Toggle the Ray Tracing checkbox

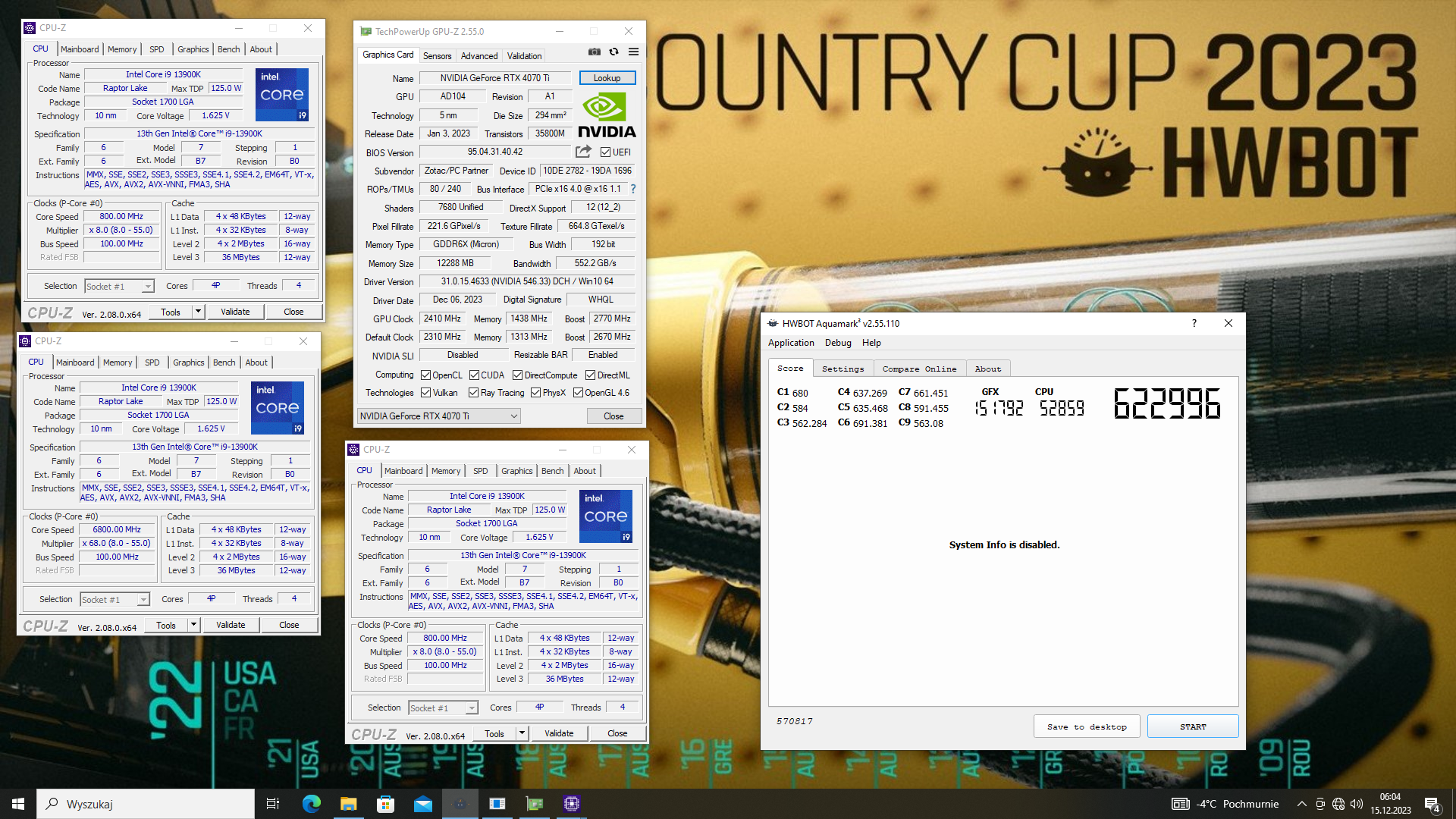click(473, 393)
